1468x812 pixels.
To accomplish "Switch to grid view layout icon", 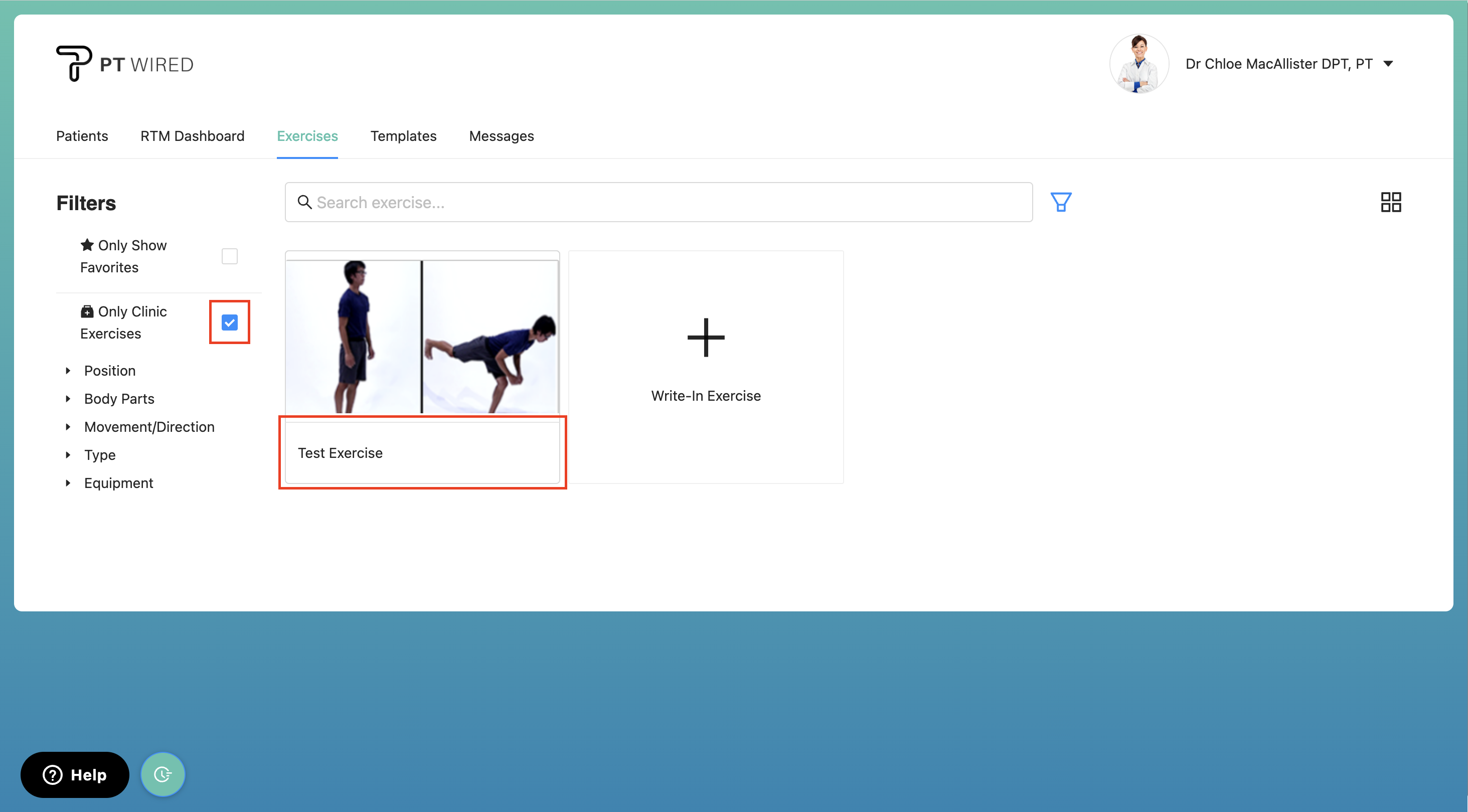I will pos(1390,202).
